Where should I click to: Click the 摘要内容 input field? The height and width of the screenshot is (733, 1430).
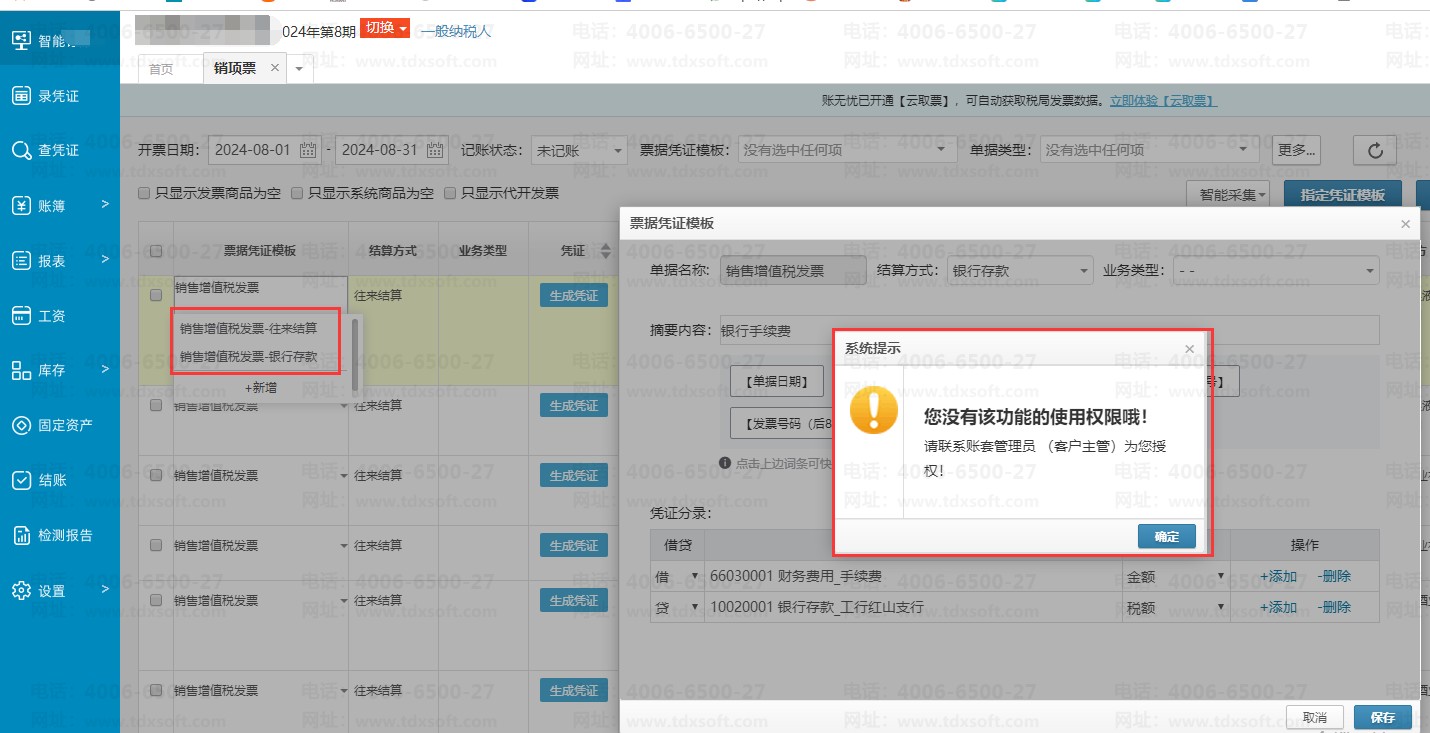click(x=780, y=330)
